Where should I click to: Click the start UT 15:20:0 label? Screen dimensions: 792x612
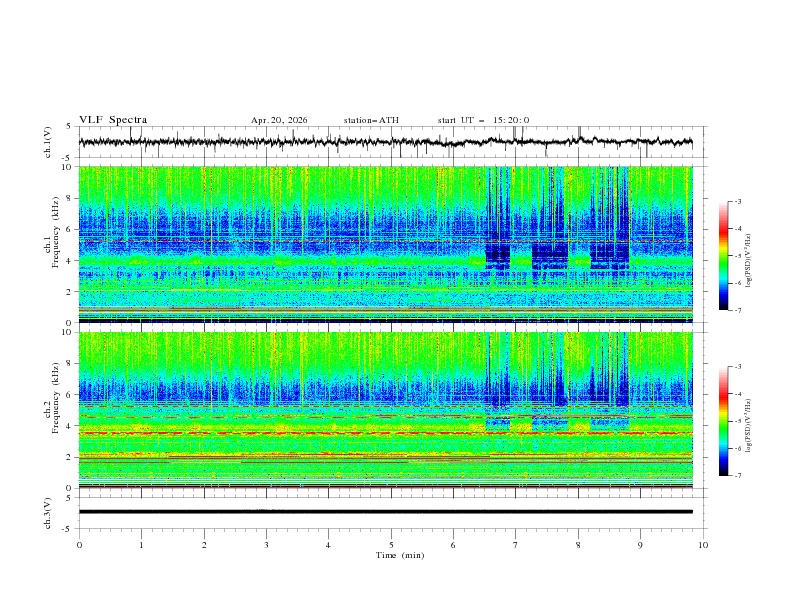click(x=483, y=120)
